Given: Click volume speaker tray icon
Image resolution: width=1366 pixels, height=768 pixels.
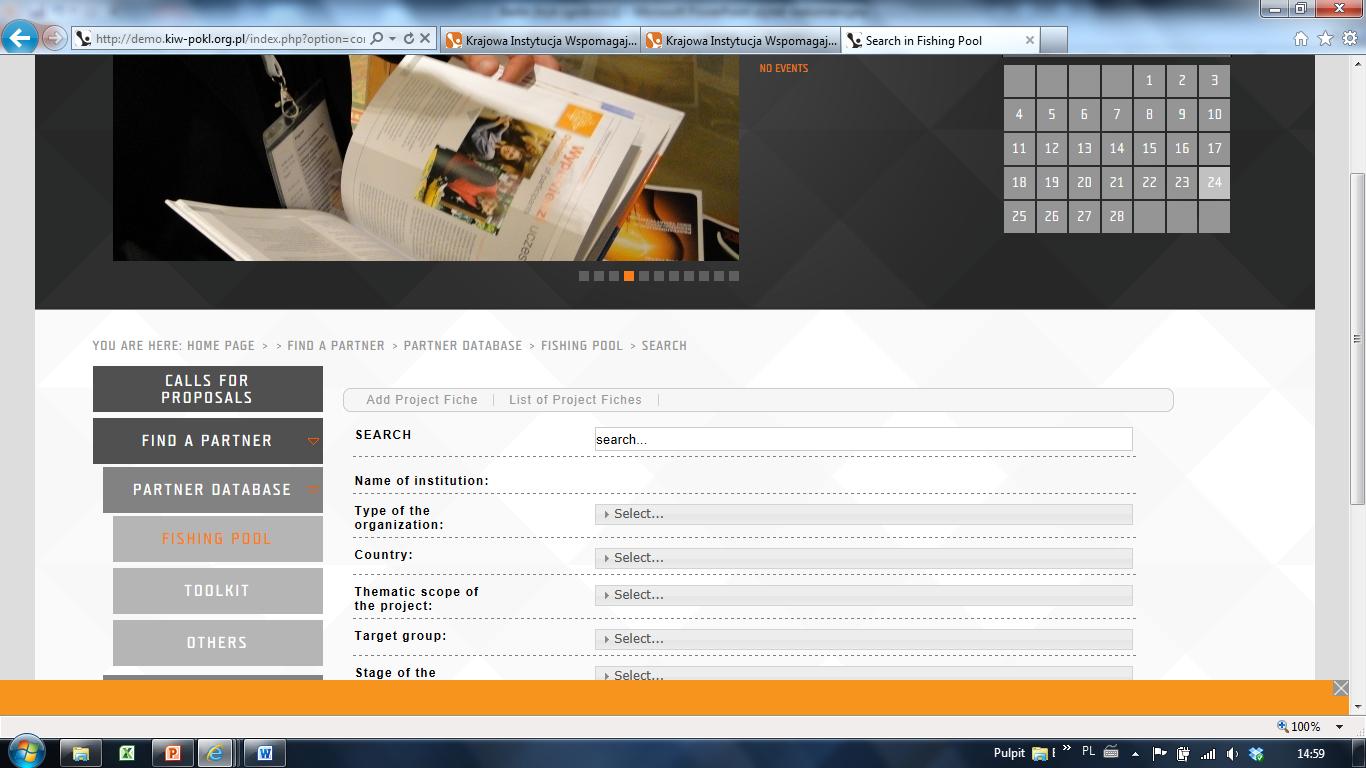Looking at the screenshot, I should [x=1232, y=754].
